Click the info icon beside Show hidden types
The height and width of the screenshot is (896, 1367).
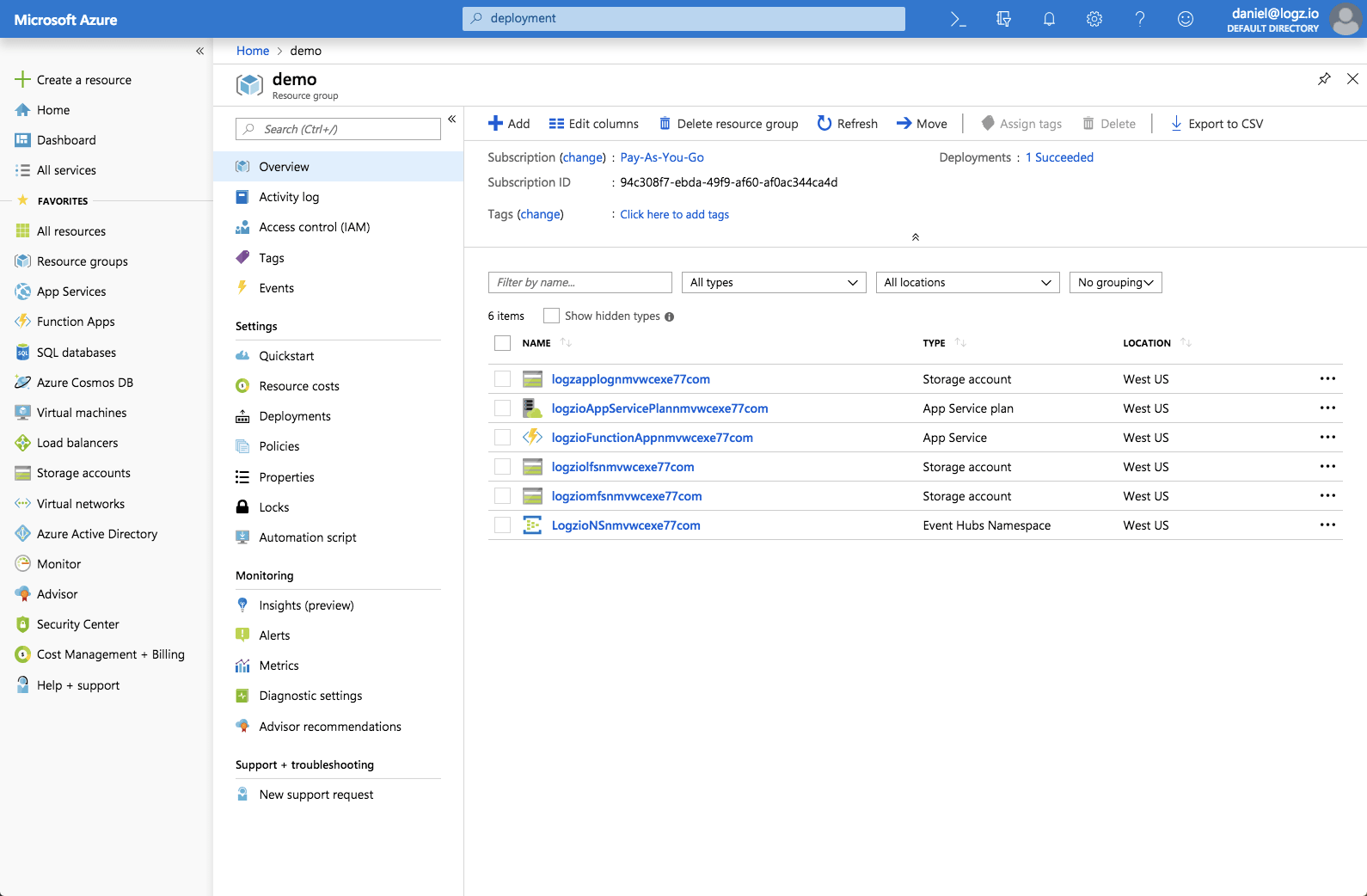pyautogui.click(x=669, y=316)
